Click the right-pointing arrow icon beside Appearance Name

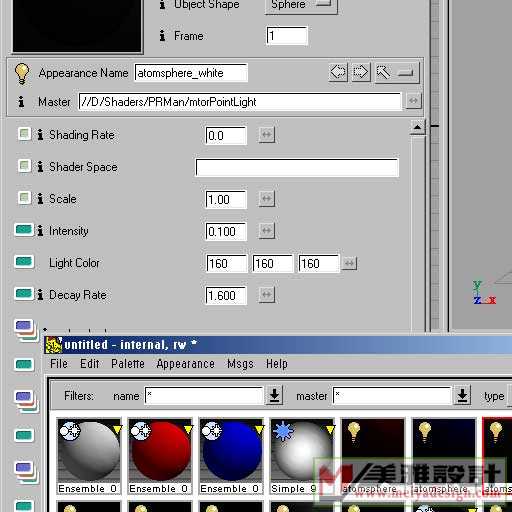tap(361, 72)
